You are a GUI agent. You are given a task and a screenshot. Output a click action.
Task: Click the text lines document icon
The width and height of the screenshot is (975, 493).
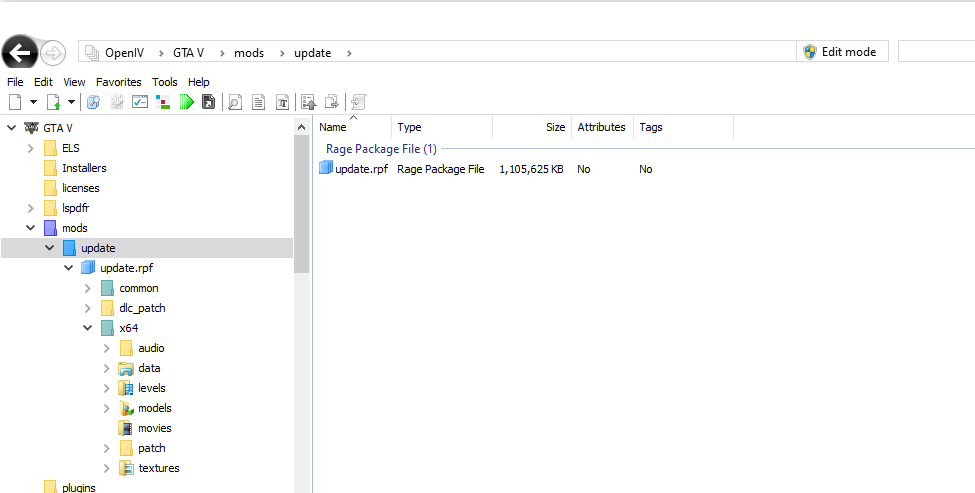coord(259,102)
